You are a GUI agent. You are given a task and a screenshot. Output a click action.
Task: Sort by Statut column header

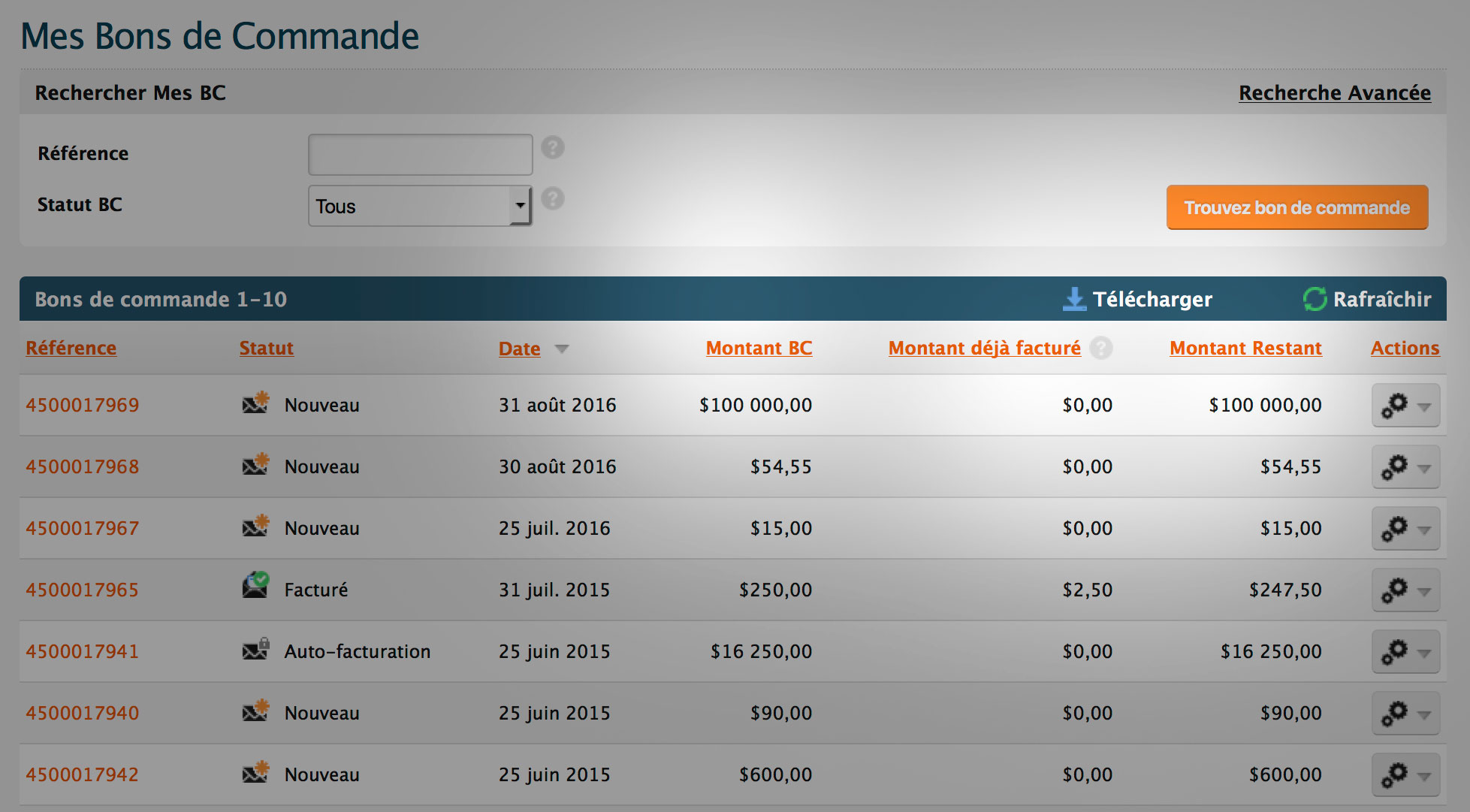(x=267, y=348)
